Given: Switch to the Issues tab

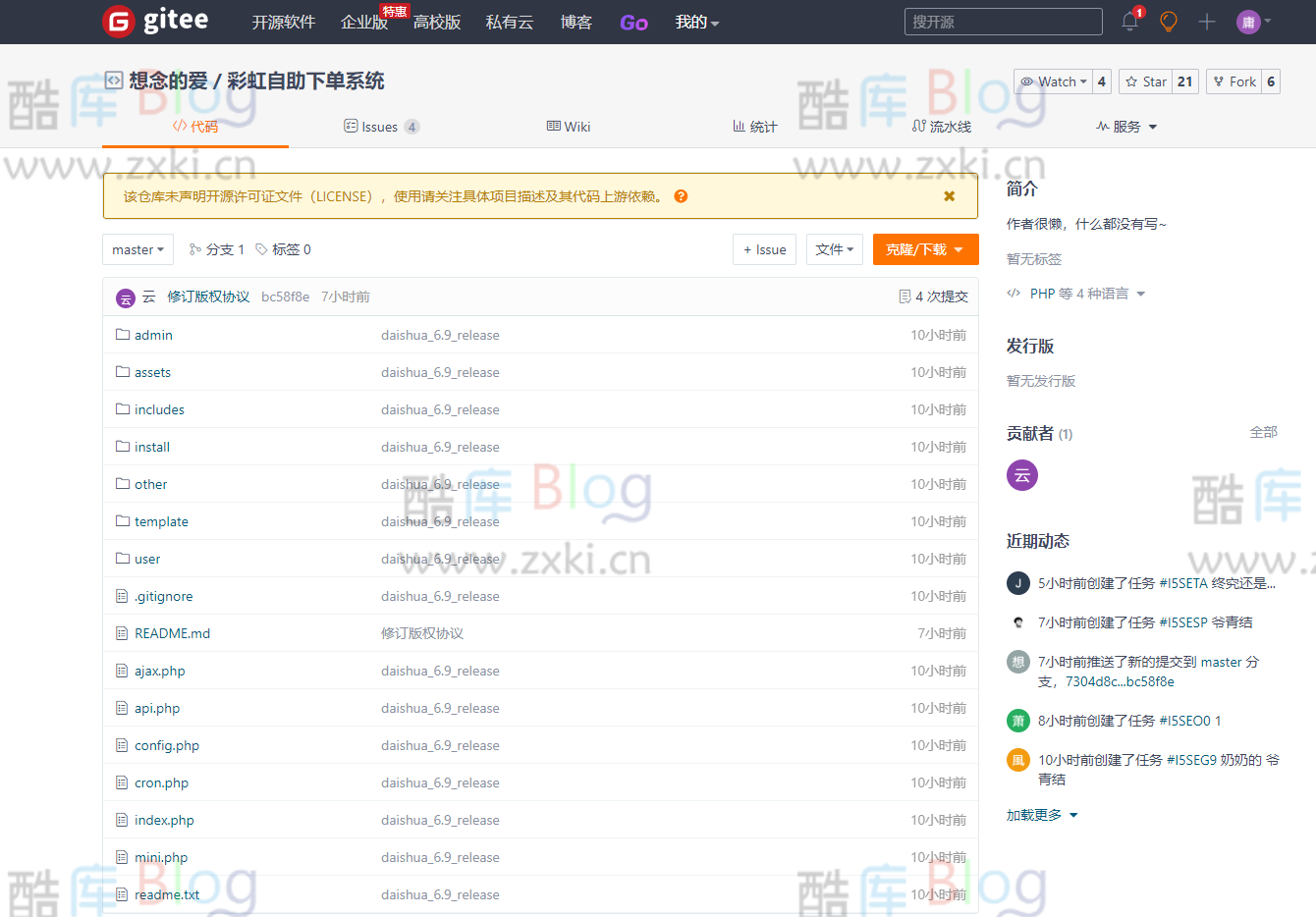Looking at the screenshot, I should (381, 126).
